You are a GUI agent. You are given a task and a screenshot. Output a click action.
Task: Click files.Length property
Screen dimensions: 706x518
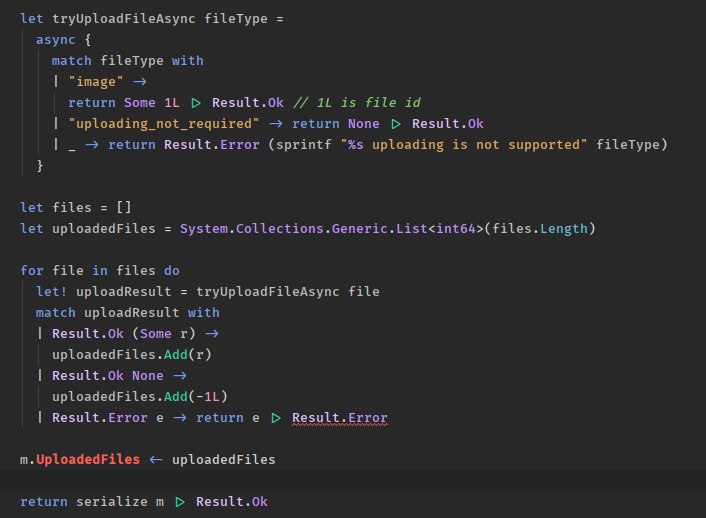click(540, 229)
